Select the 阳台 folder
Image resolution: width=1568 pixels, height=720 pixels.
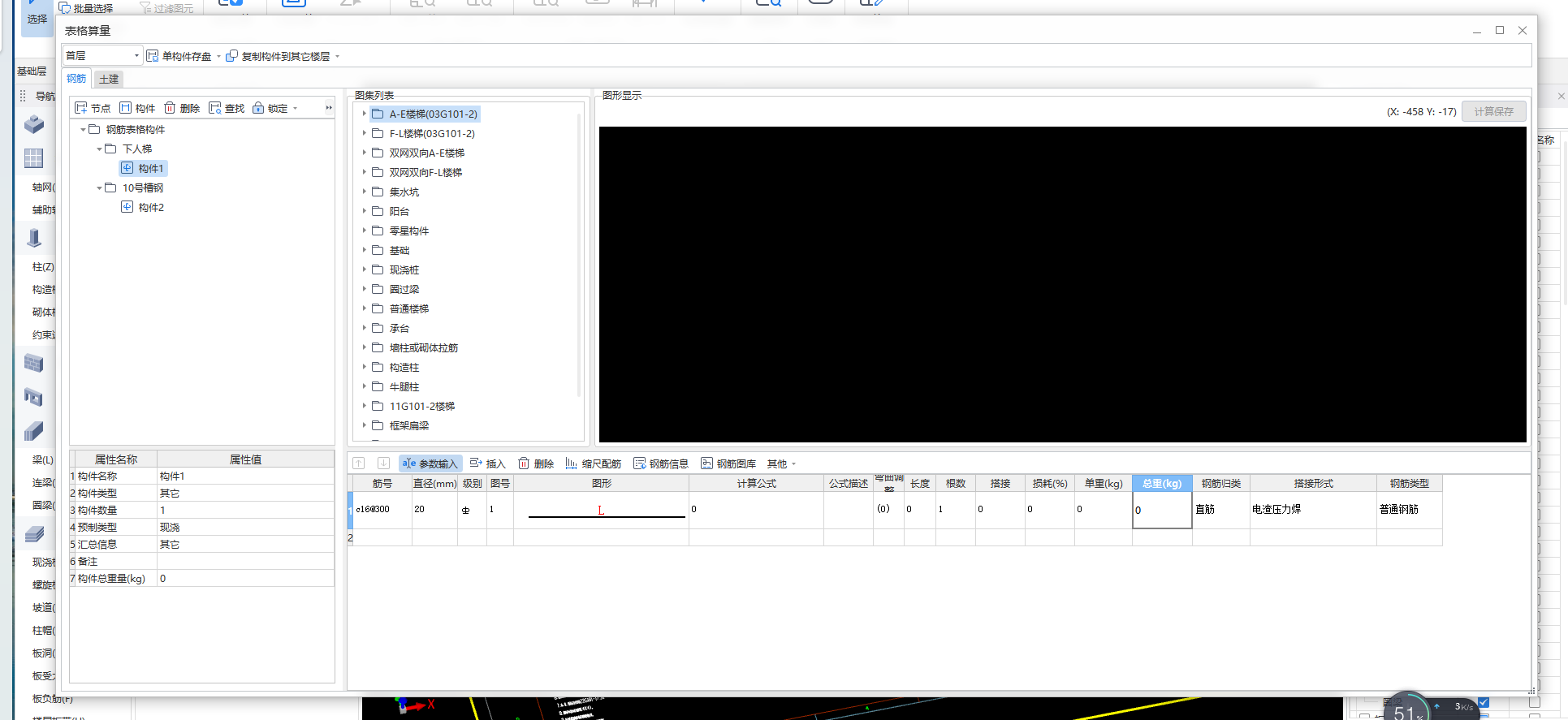[400, 211]
